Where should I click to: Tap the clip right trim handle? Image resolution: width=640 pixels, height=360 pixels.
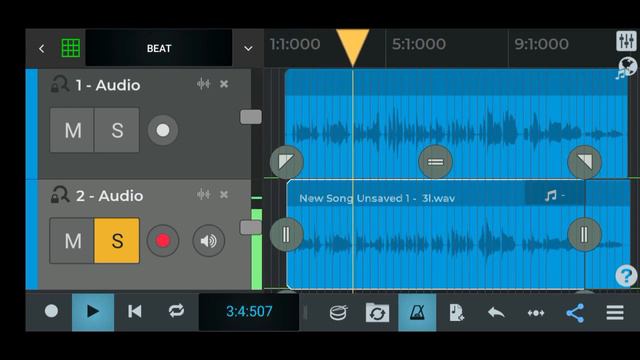tap(584, 234)
